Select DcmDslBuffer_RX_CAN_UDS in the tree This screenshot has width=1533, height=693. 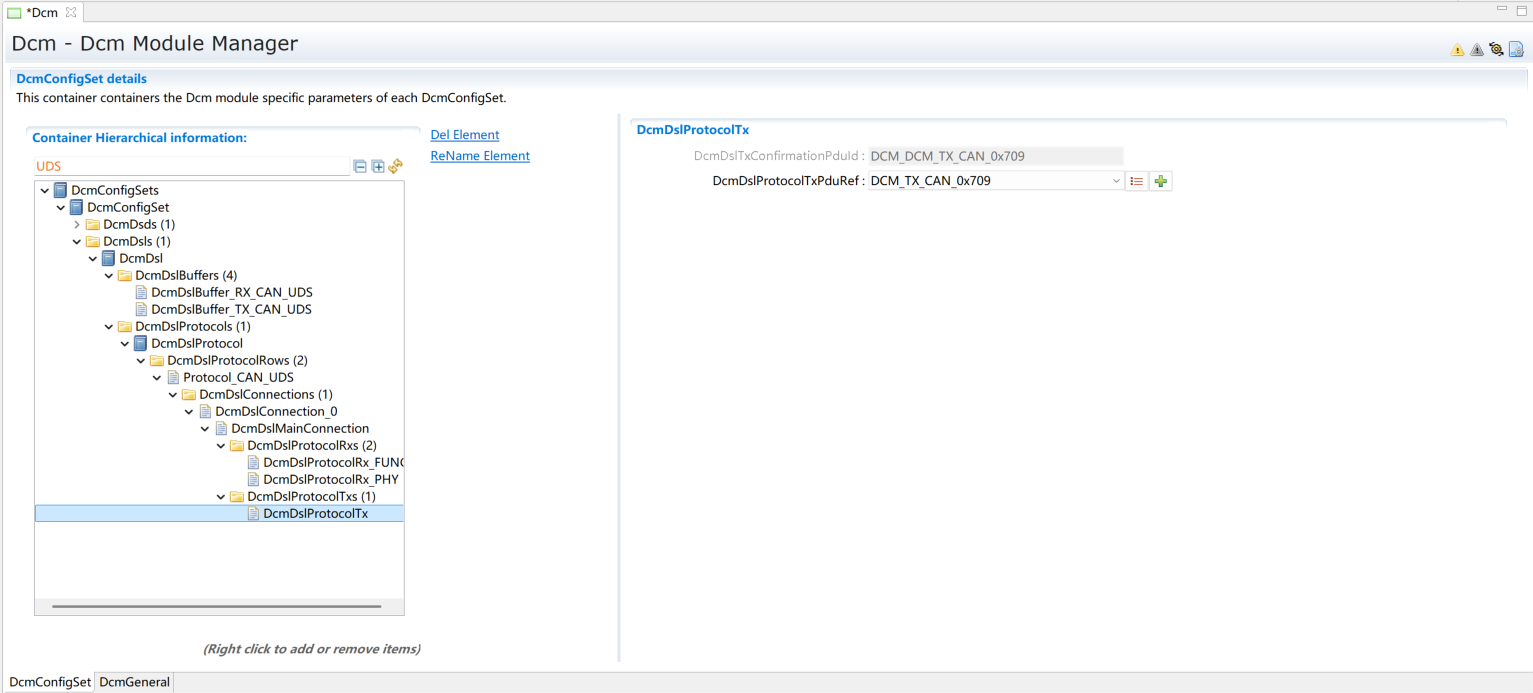click(x=231, y=292)
